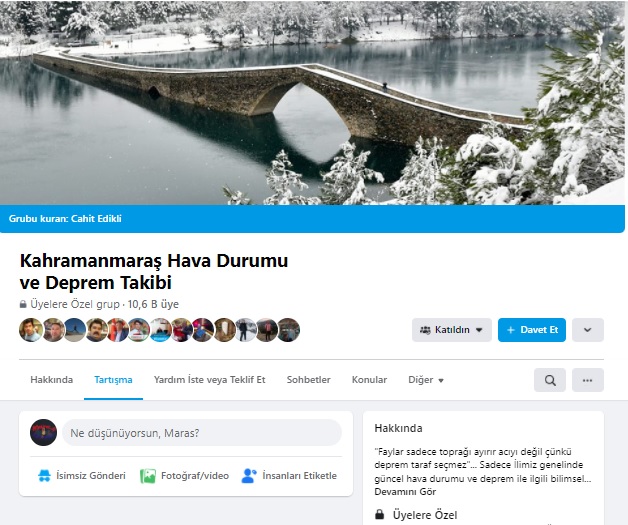Click the Ne düşünüyorsun post input field
Viewport: 628px width, 525px height.
[x=202, y=432]
